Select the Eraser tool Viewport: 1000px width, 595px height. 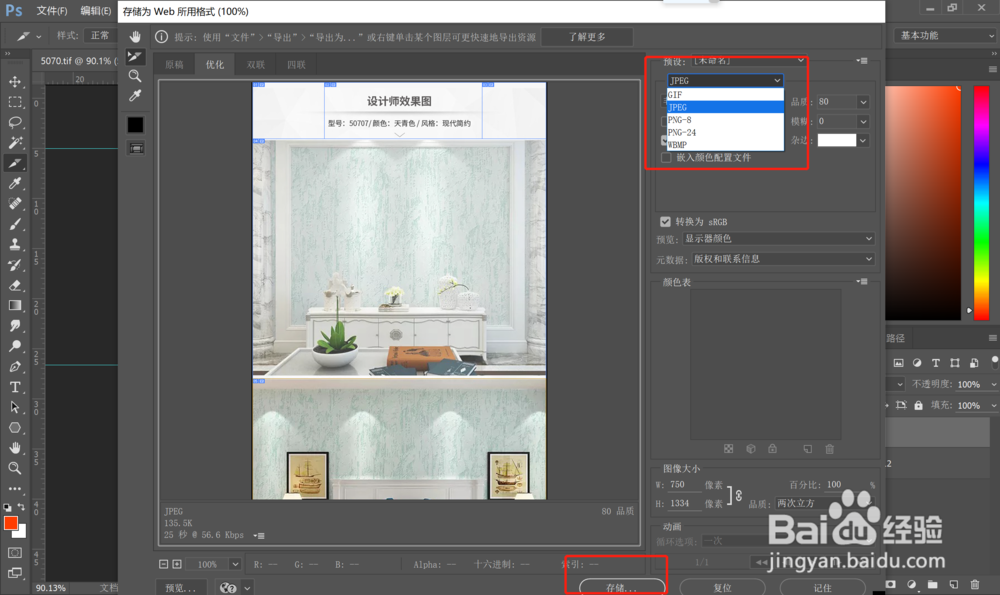15,285
